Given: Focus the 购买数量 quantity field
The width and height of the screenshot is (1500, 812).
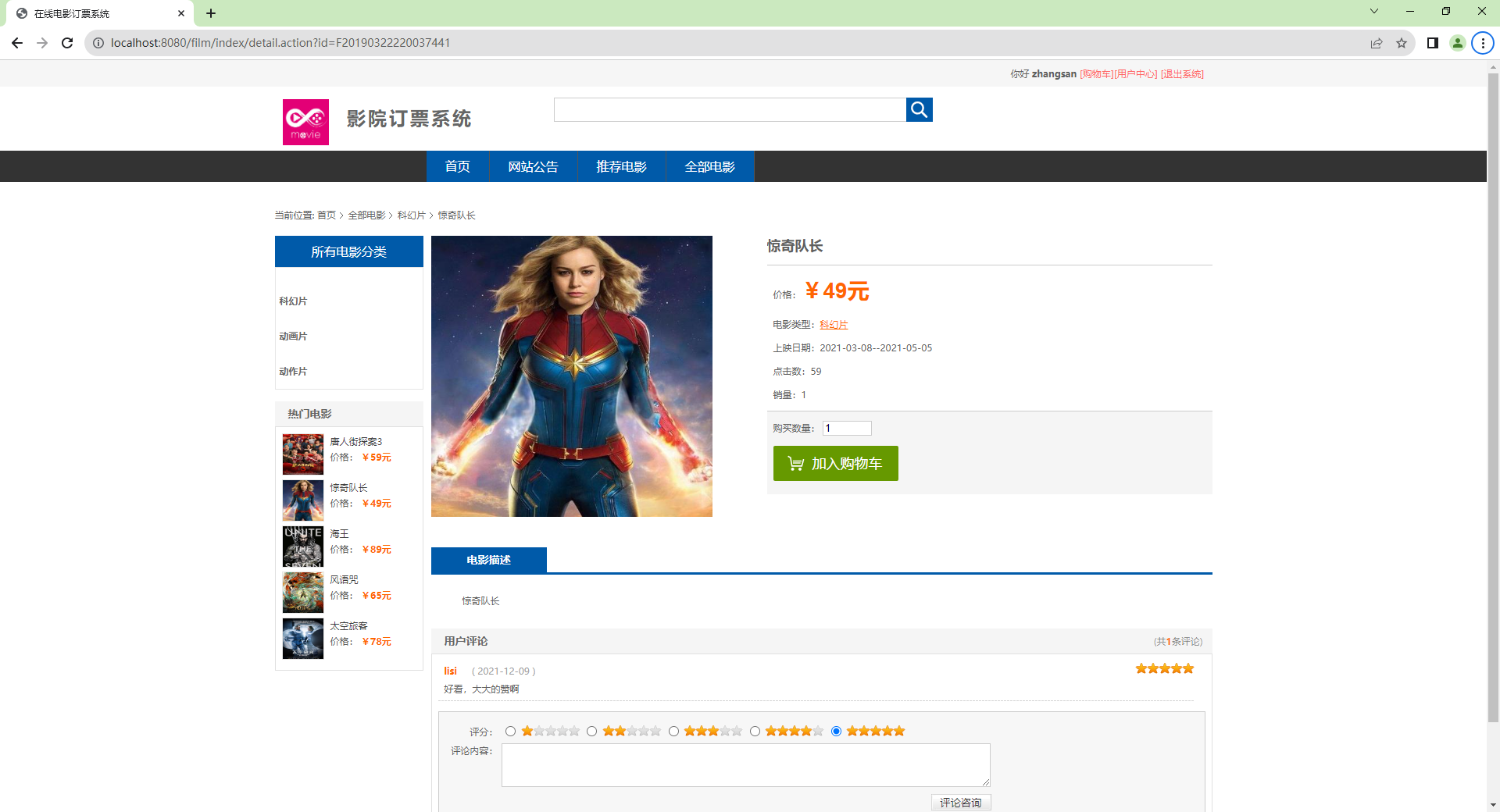Looking at the screenshot, I should 847,429.
